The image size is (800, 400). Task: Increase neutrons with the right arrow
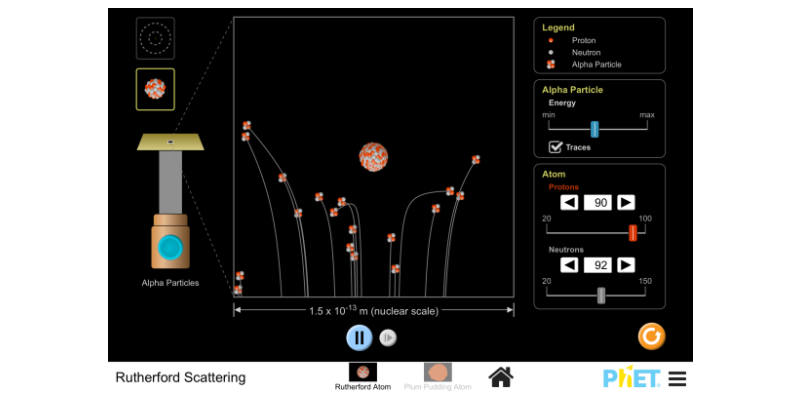[626, 265]
